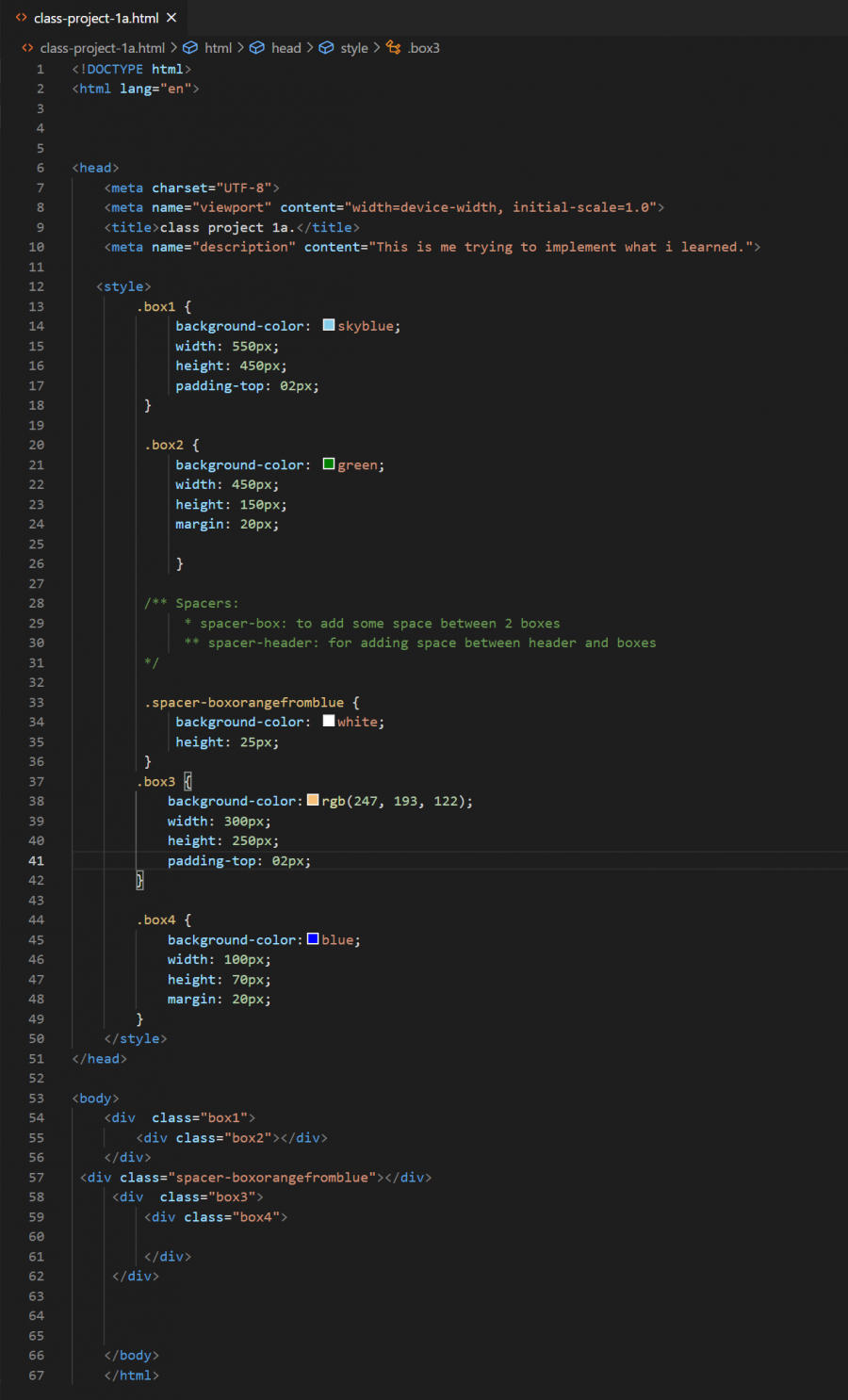The width and height of the screenshot is (848, 1400).
Task: Click the style element breadcrumb icon
Action: [x=326, y=48]
